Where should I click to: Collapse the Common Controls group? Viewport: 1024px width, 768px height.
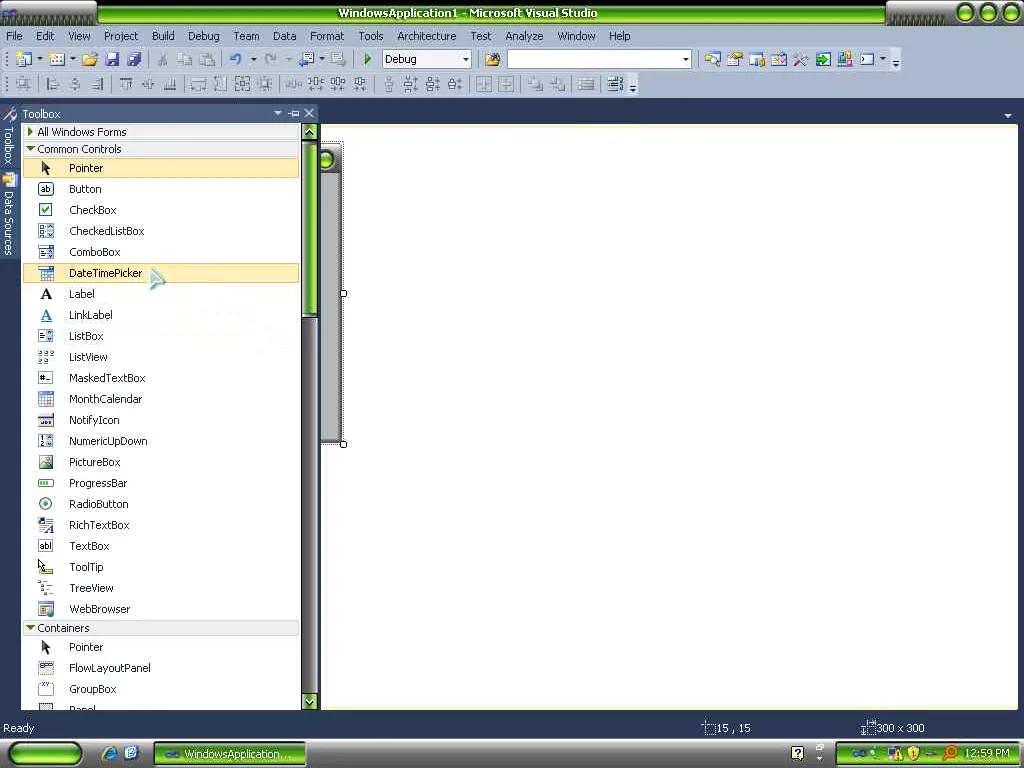pos(31,149)
